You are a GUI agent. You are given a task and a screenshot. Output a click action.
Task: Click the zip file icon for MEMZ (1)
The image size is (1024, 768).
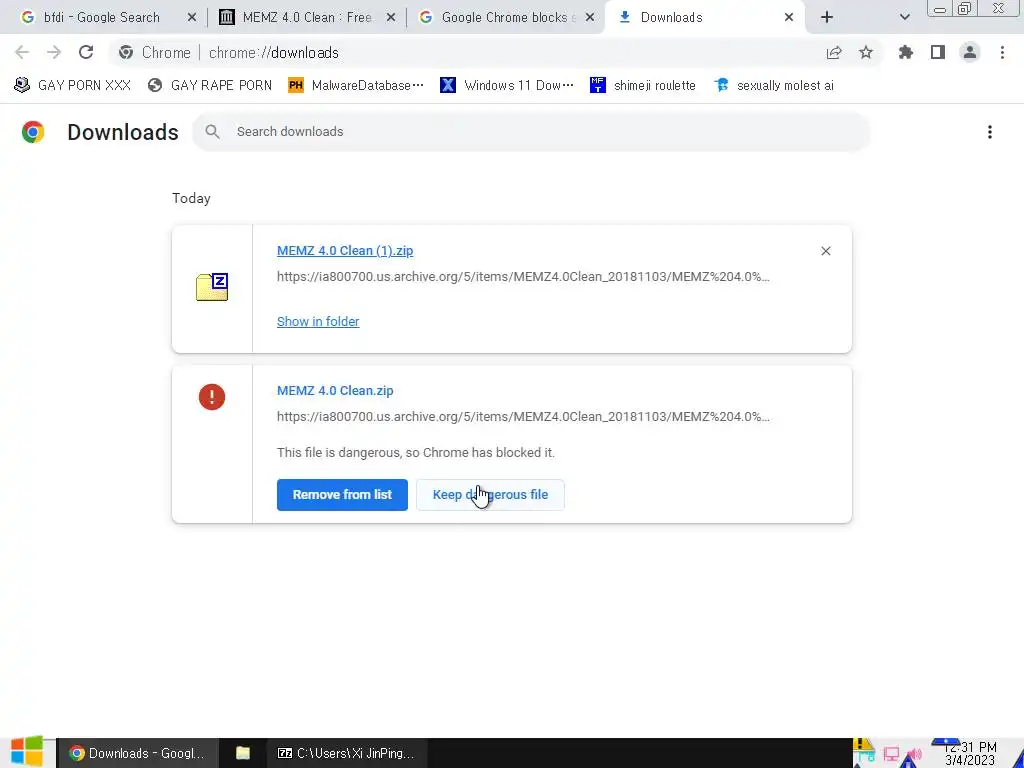[212, 287]
